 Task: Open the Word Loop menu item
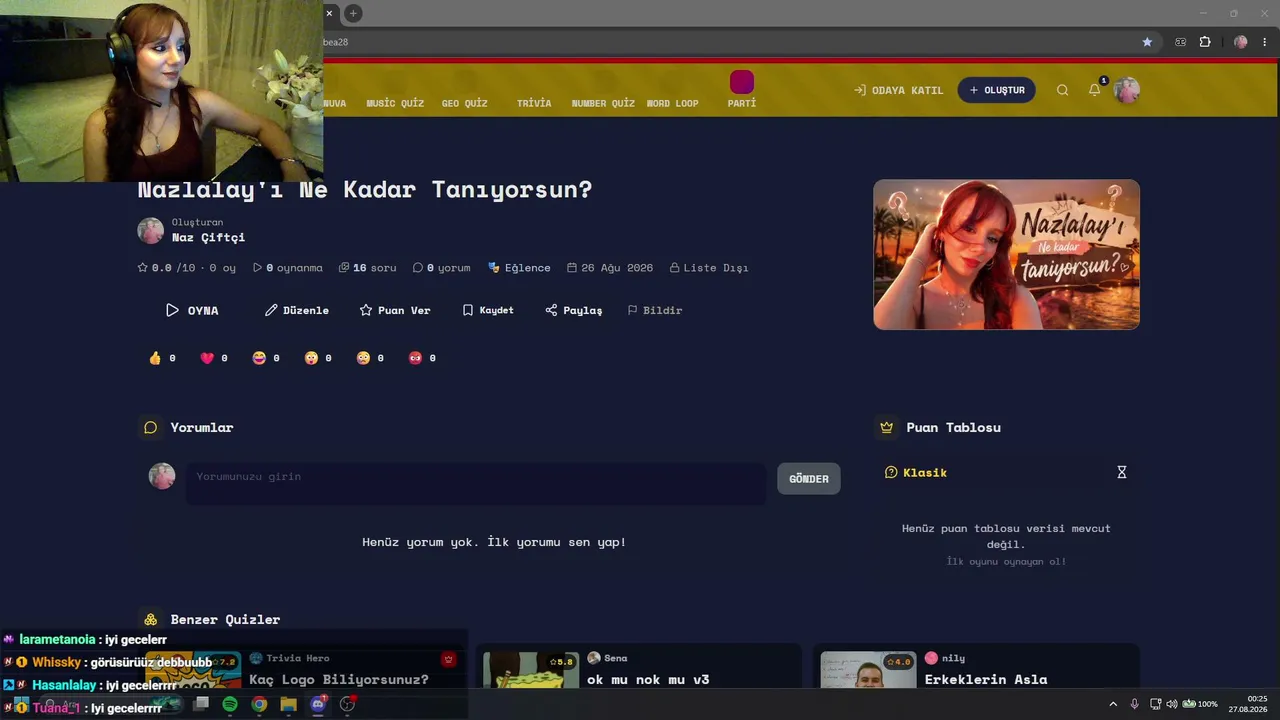(x=673, y=103)
